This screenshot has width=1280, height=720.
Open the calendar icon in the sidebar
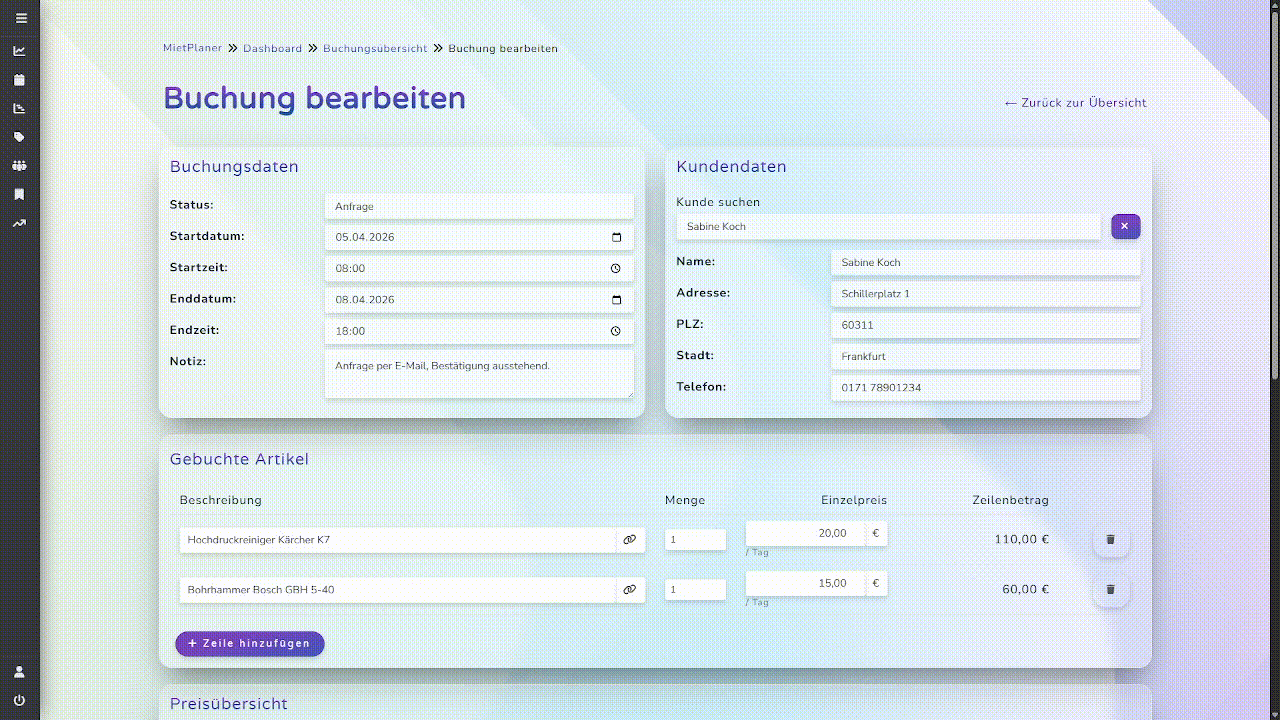[20, 79]
